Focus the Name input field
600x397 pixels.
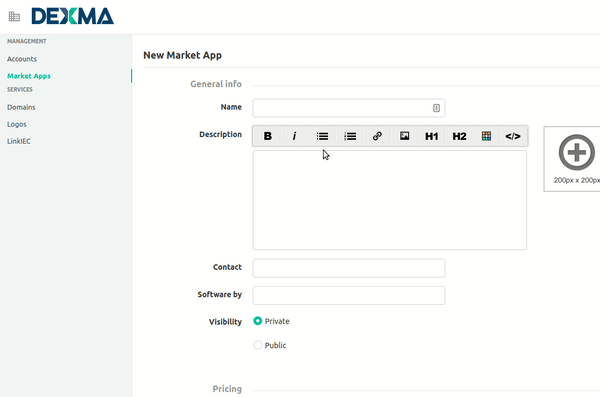click(x=349, y=108)
